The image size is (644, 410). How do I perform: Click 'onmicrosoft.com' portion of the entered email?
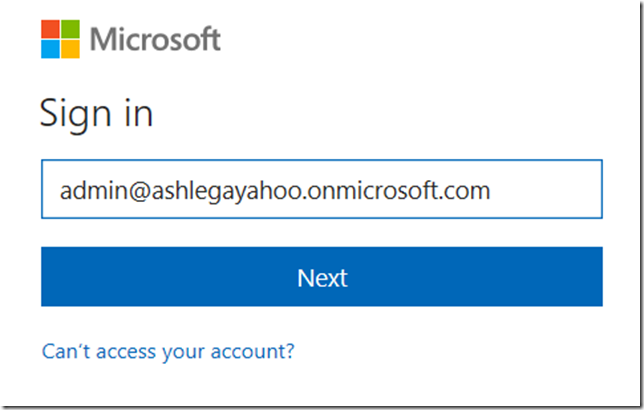click(x=398, y=191)
